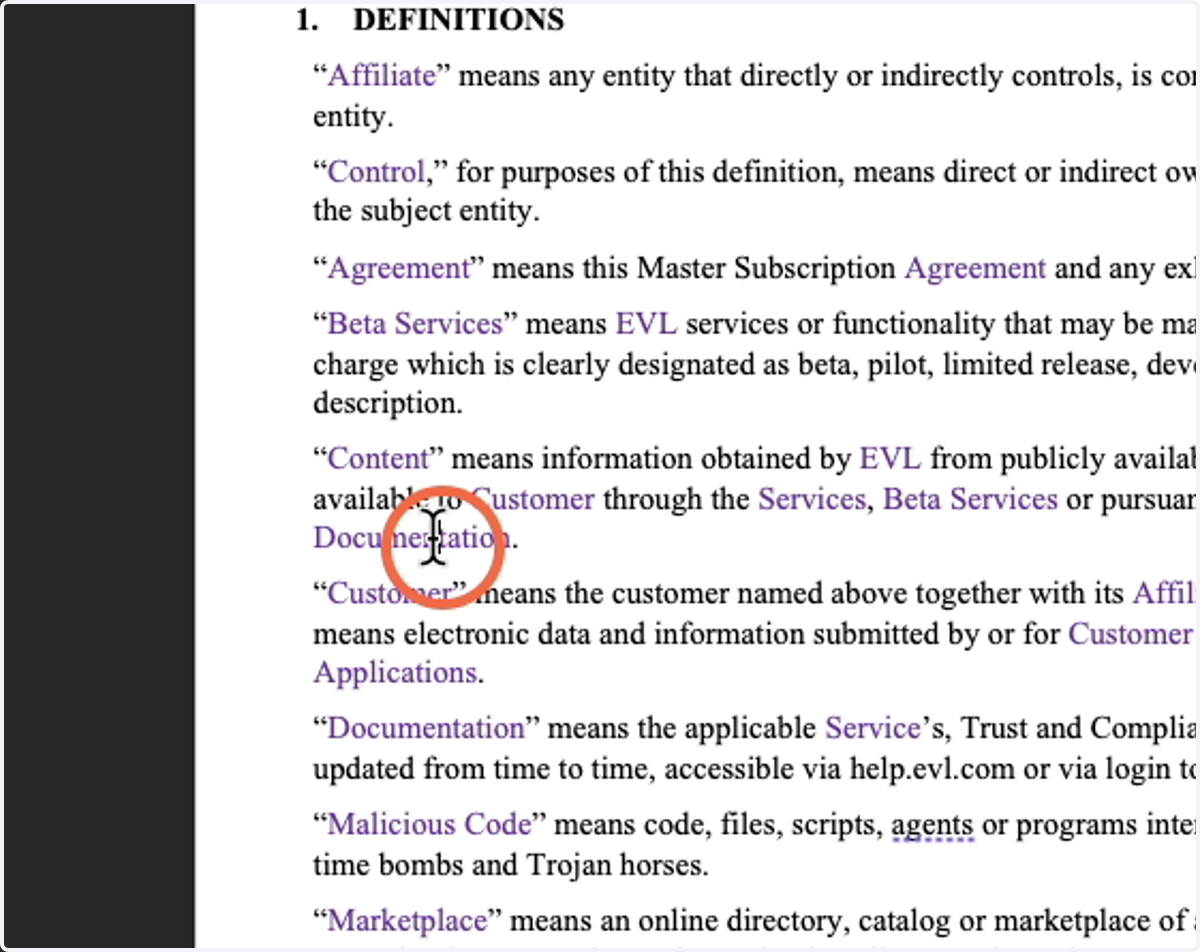Image resolution: width=1200 pixels, height=952 pixels.
Task: Click purple "Services" after "through the"
Action: [x=812, y=498]
